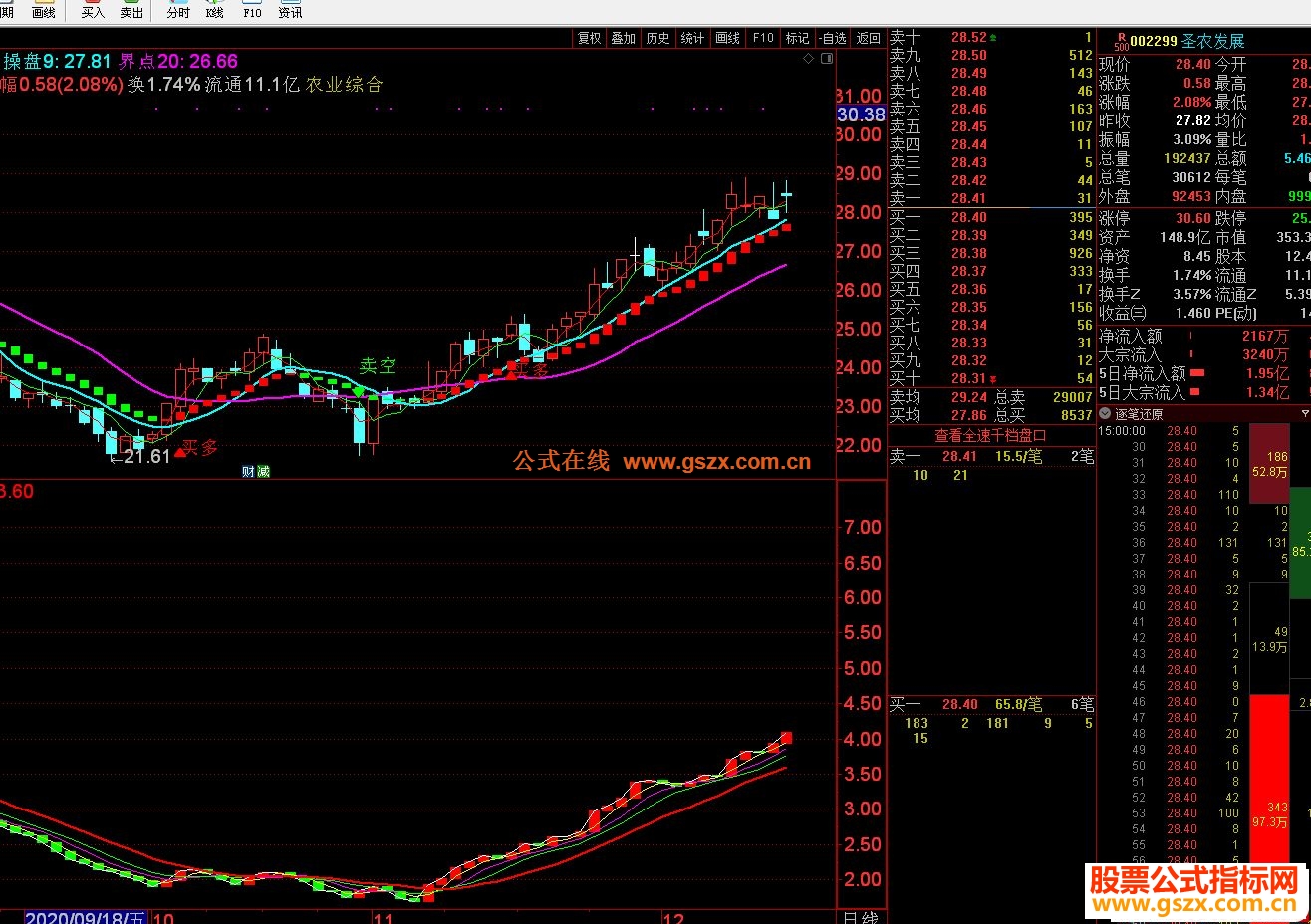Click 卖均 value 29.24
This screenshot has height=924, width=1311.
[969, 397]
